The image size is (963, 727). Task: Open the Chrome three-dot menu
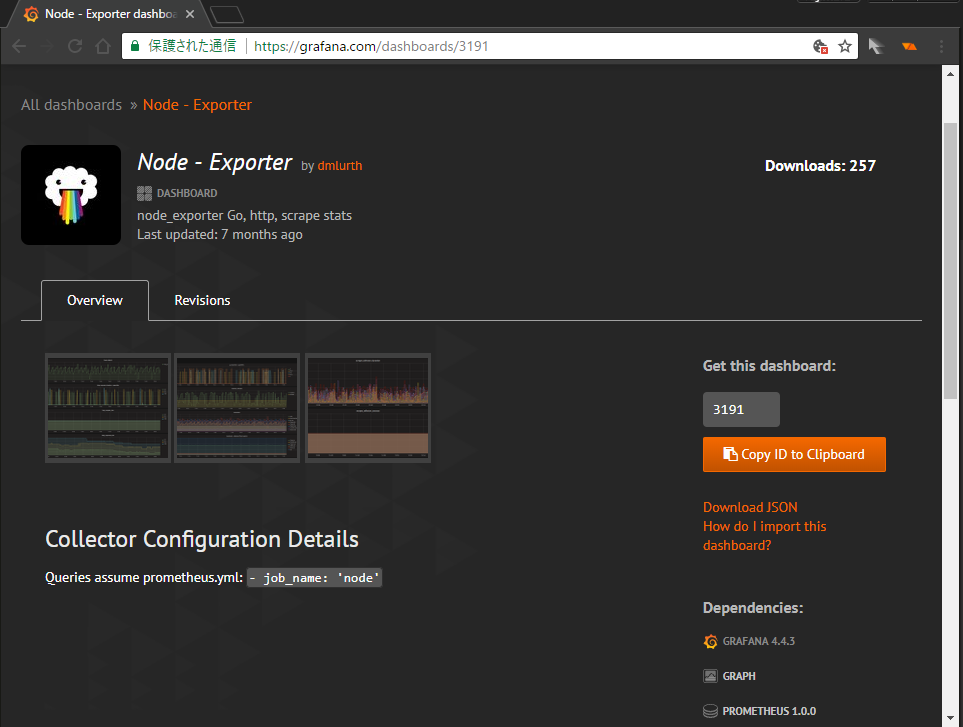[x=942, y=46]
